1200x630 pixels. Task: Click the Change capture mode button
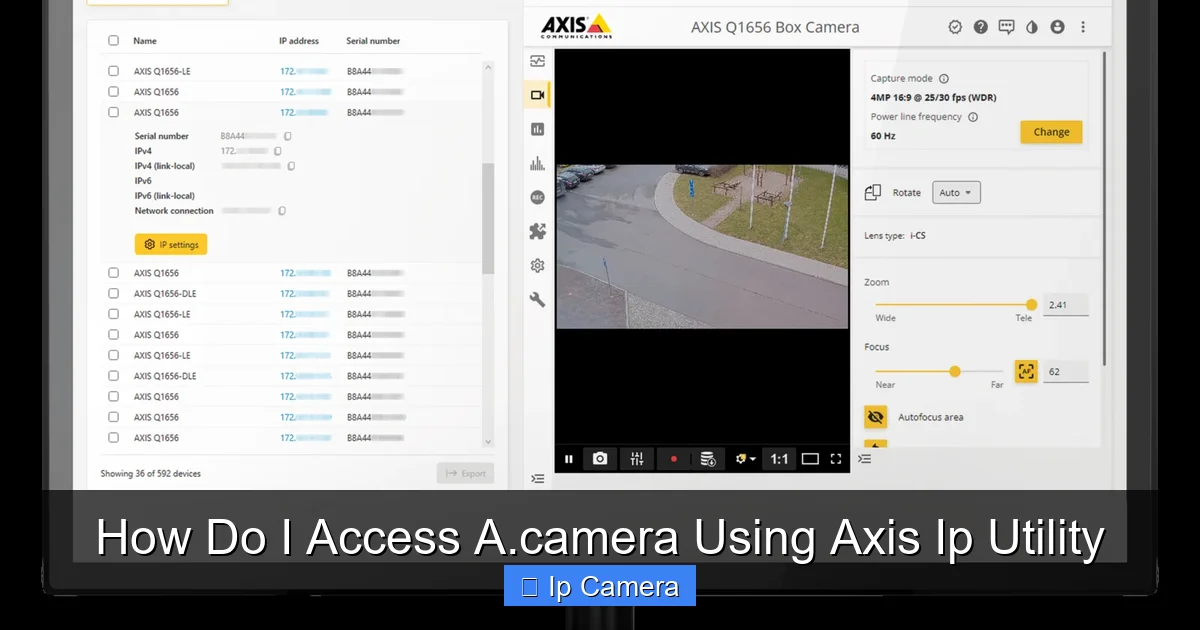(x=1051, y=132)
